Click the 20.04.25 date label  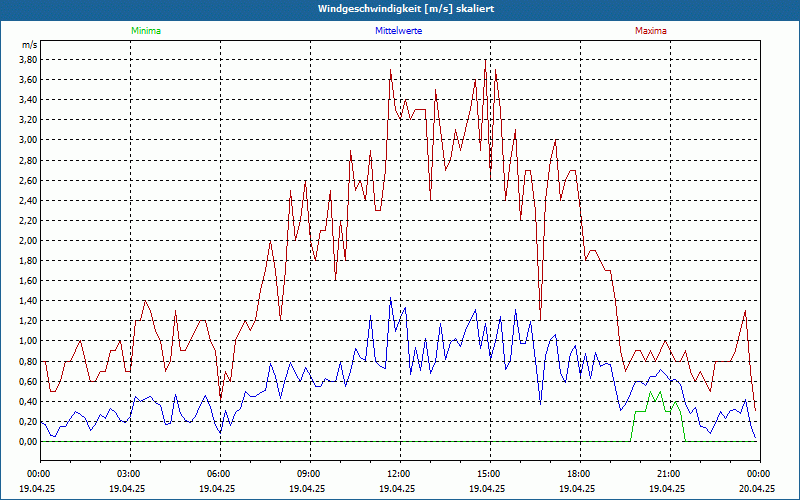757,488
